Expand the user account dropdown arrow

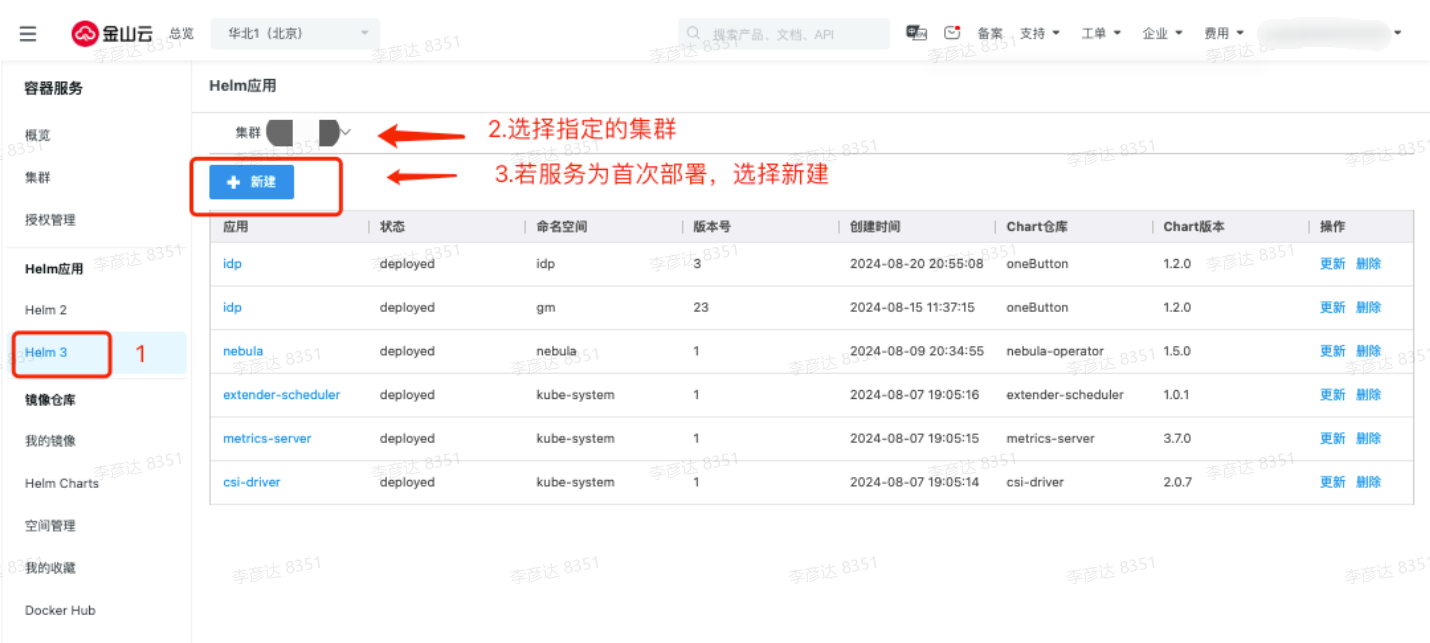pyautogui.click(x=1397, y=33)
